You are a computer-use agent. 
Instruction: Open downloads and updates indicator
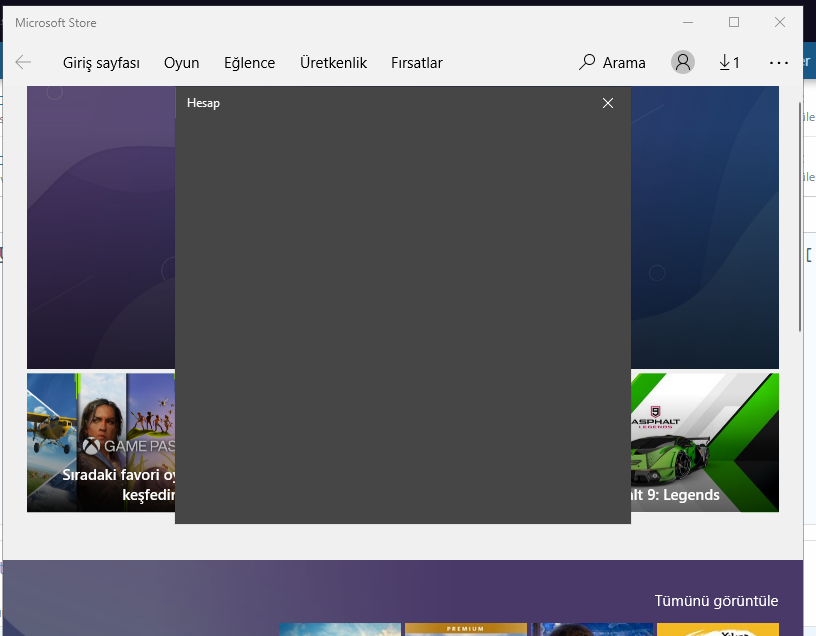point(729,63)
